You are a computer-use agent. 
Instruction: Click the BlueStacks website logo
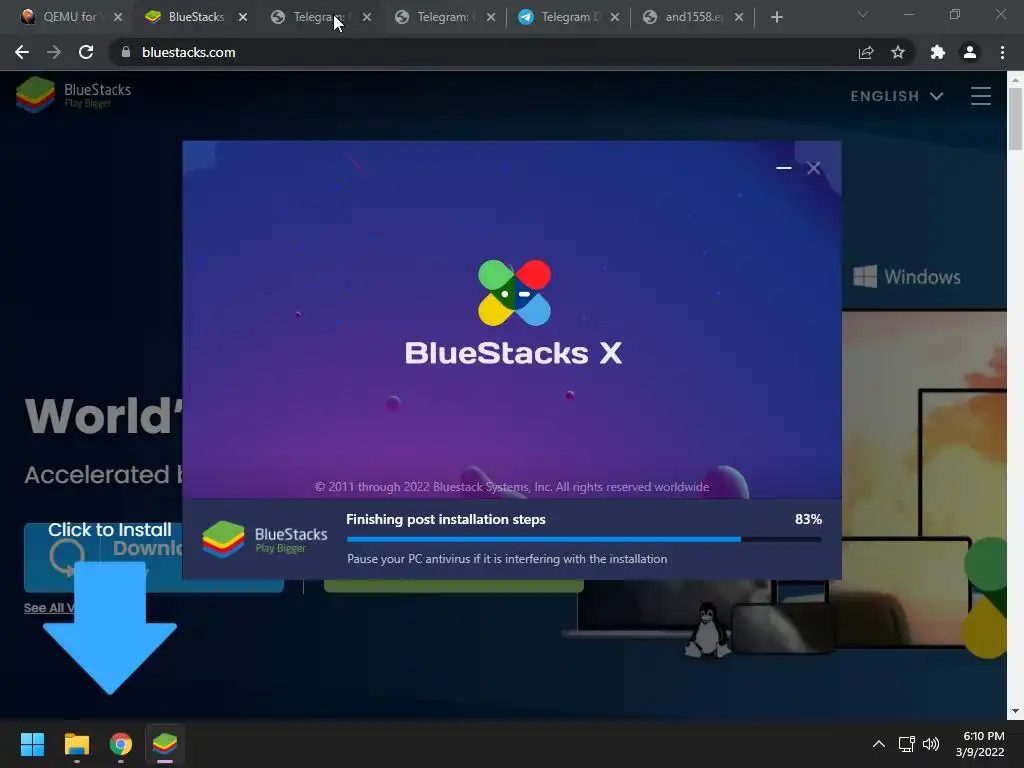click(73, 95)
